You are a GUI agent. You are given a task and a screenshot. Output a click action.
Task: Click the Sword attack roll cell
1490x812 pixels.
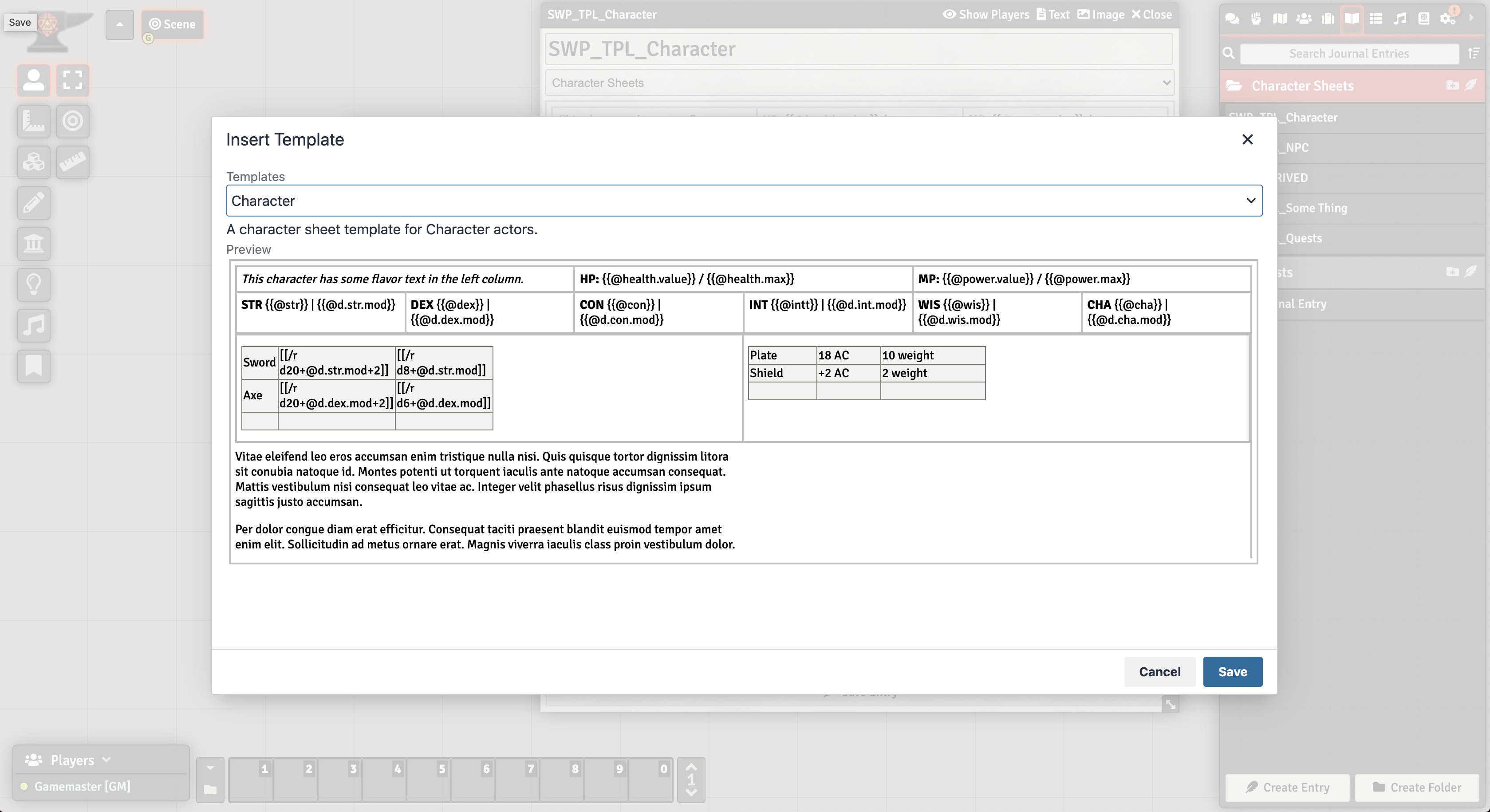[x=337, y=363]
